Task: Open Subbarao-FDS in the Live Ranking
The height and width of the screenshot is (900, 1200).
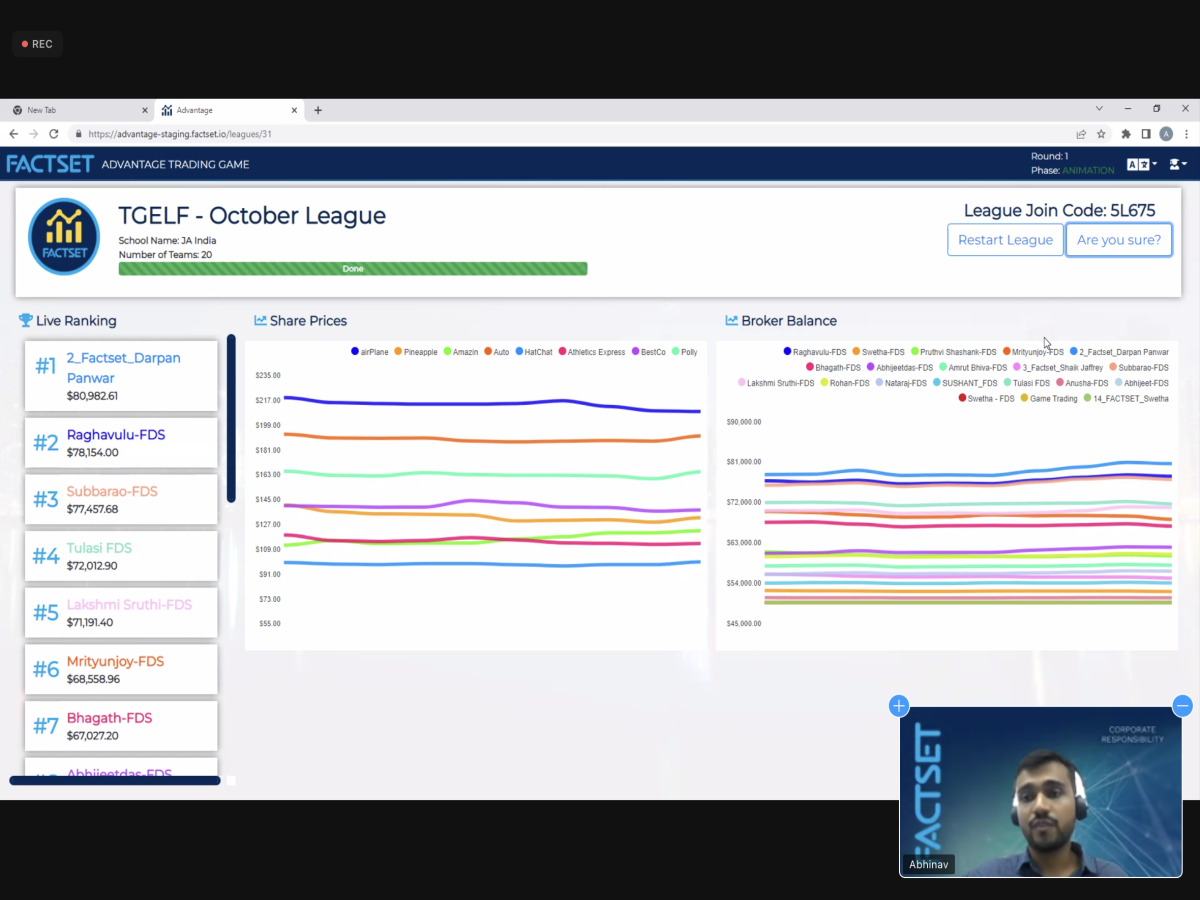Action: coord(121,499)
